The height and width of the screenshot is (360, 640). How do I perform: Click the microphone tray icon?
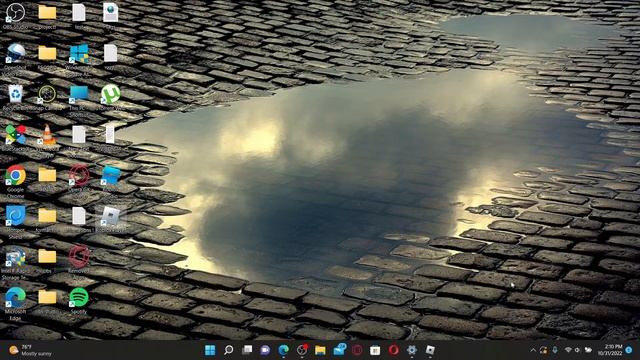[555, 350]
